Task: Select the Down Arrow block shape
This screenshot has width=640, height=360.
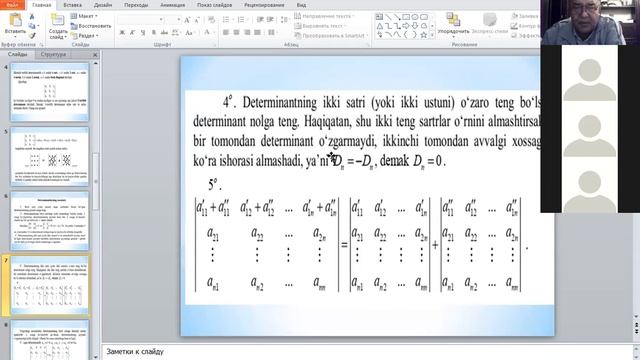Action: click(415, 26)
